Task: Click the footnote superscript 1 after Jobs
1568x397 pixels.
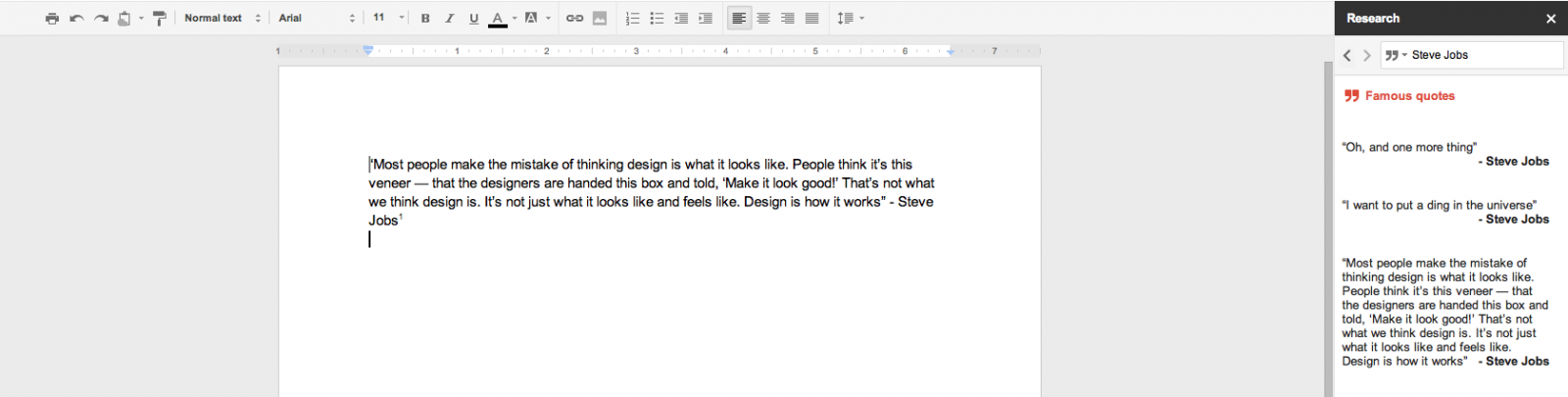Action: pos(401,217)
